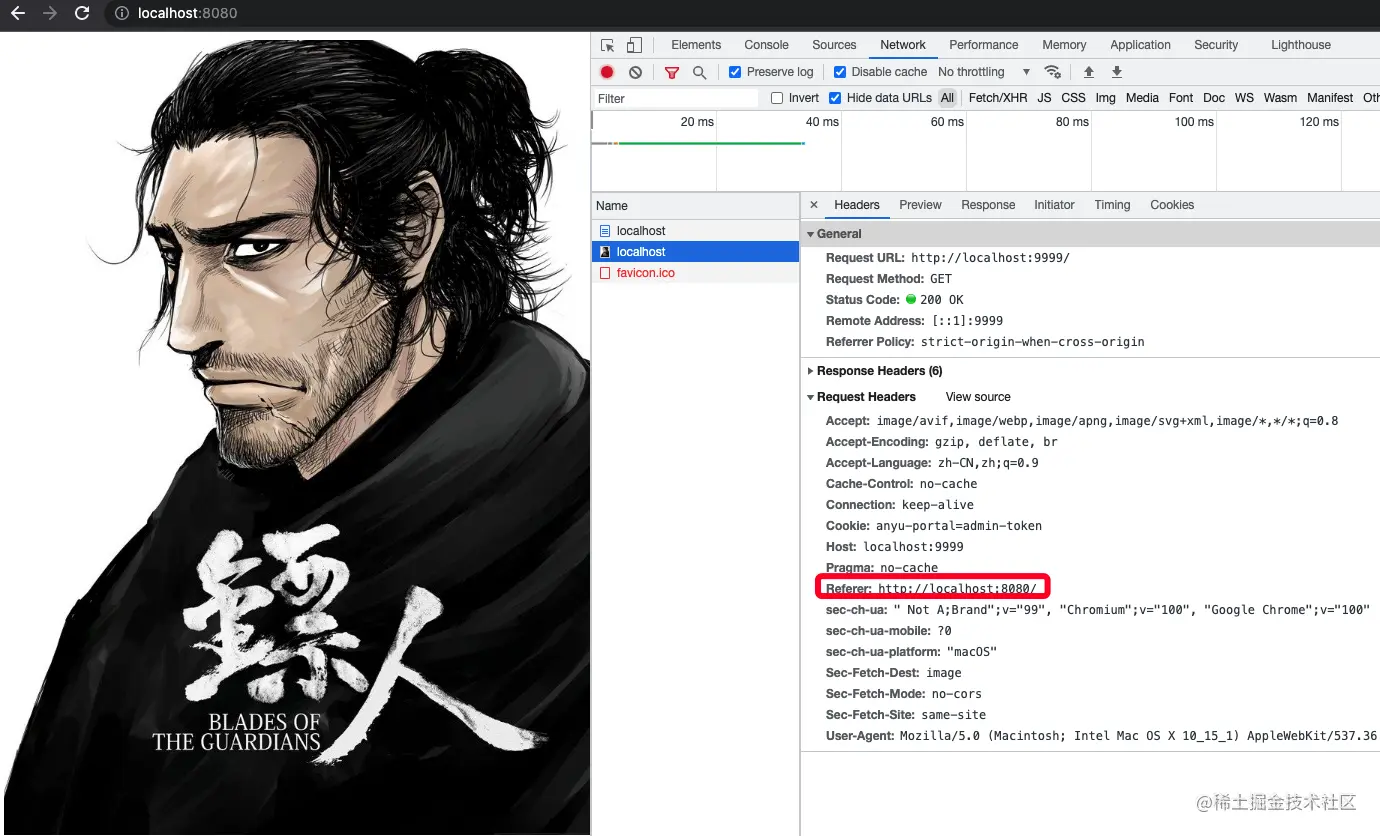Viewport: 1380px width, 836px height.
Task: Select the first localhost request row
Action: (x=695, y=231)
